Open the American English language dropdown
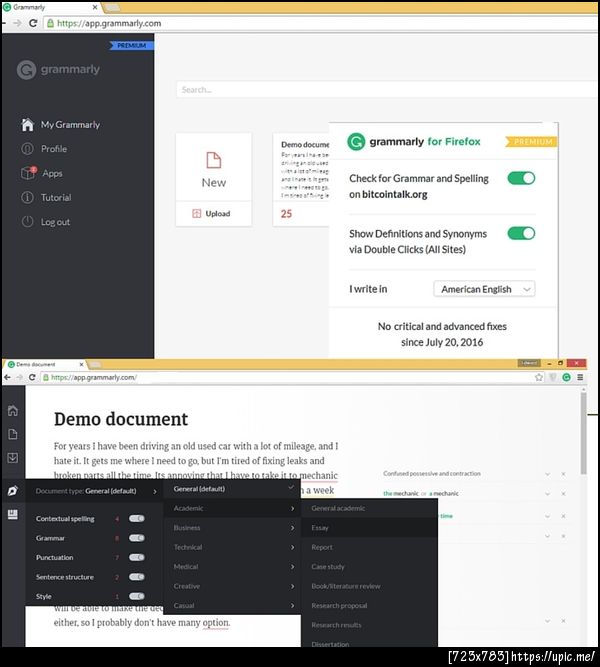 pos(484,289)
